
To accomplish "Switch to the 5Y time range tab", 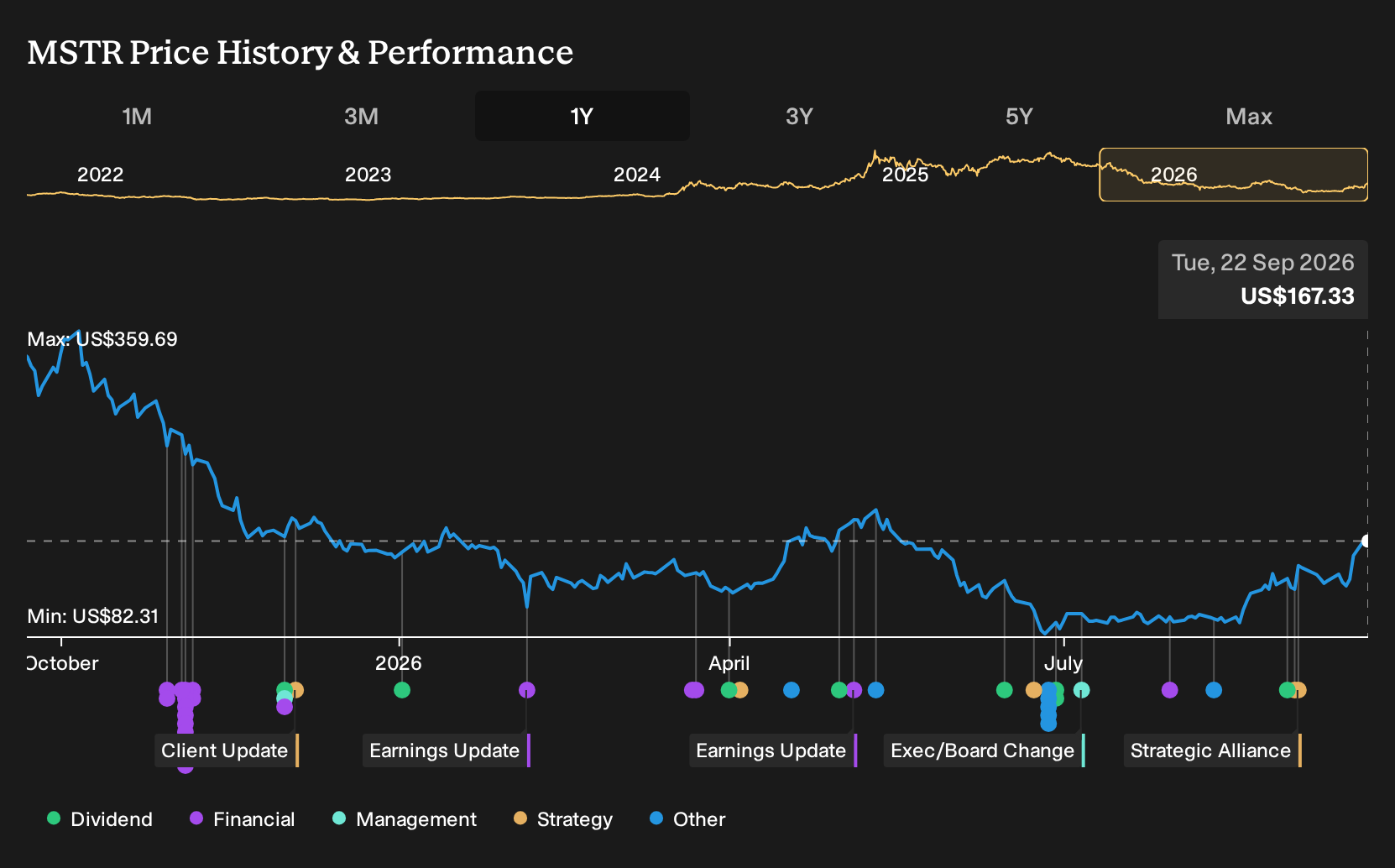I will point(1019,116).
